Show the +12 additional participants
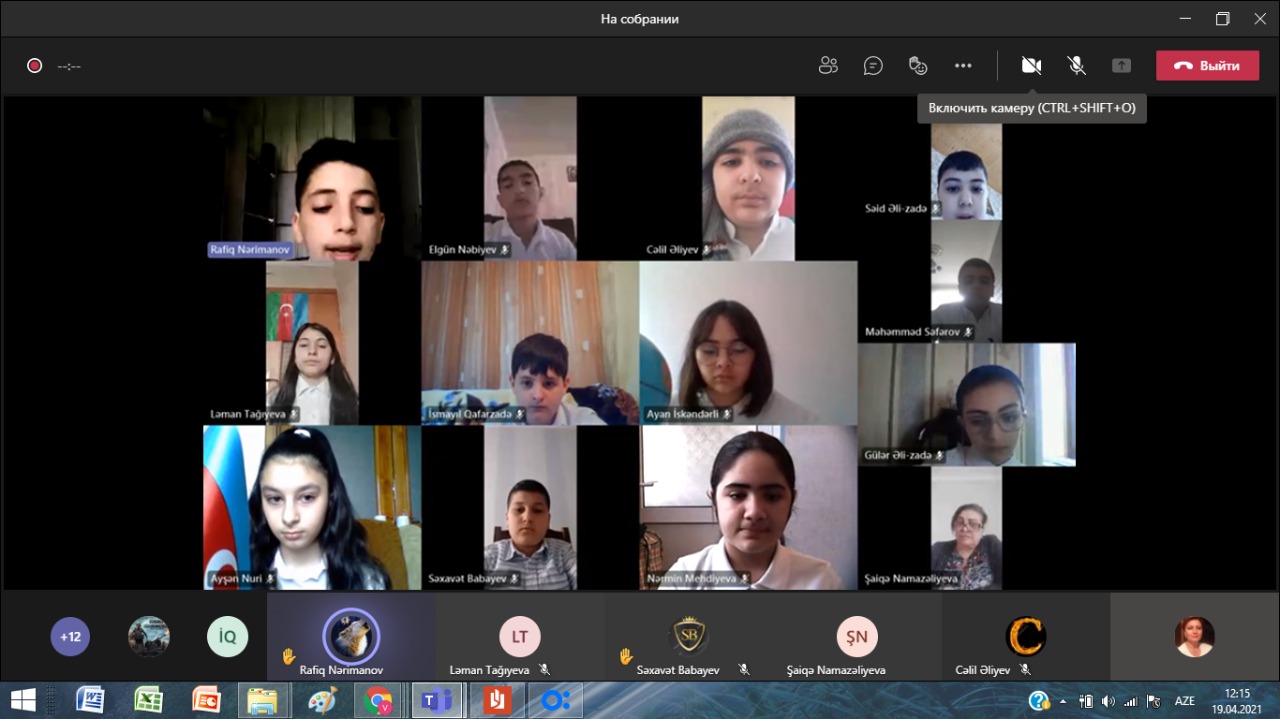The image size is (1280, 719). coord(70,636)
